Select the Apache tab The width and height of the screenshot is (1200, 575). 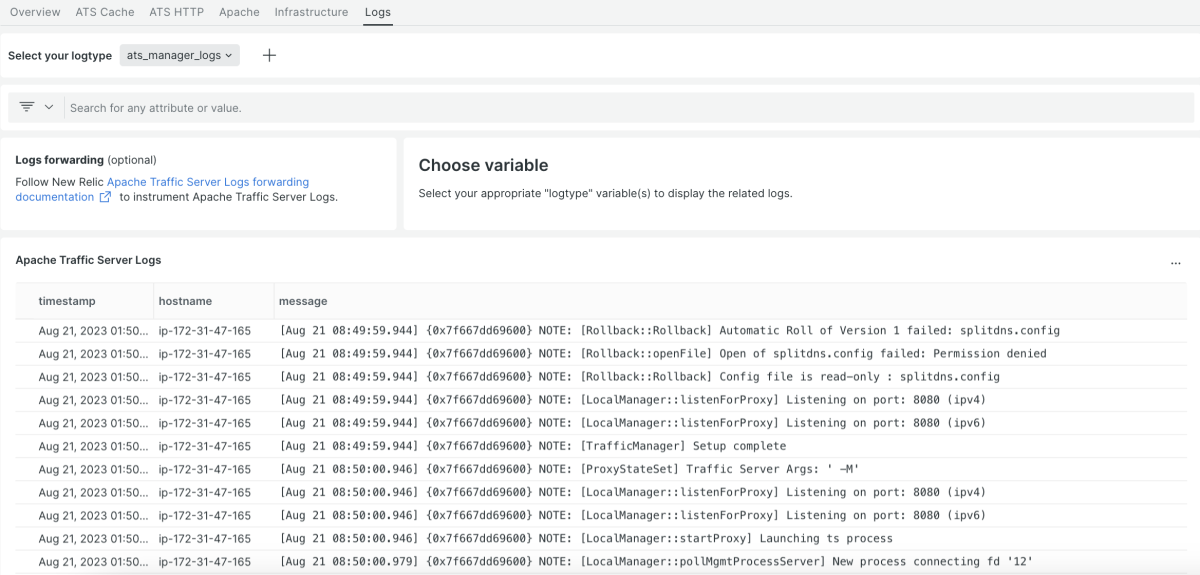click(239, 12)
